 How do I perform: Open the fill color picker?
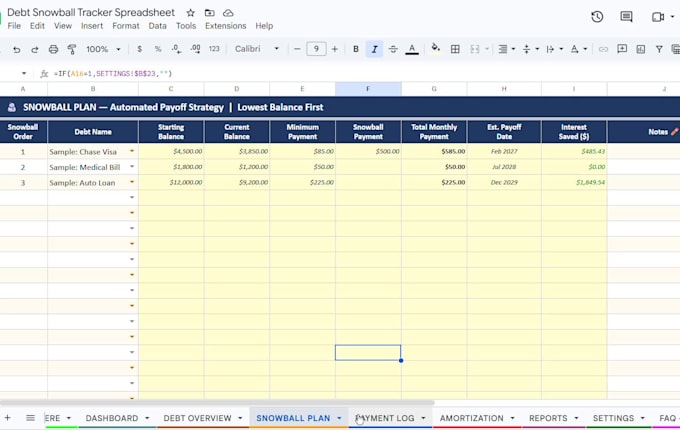435,48
